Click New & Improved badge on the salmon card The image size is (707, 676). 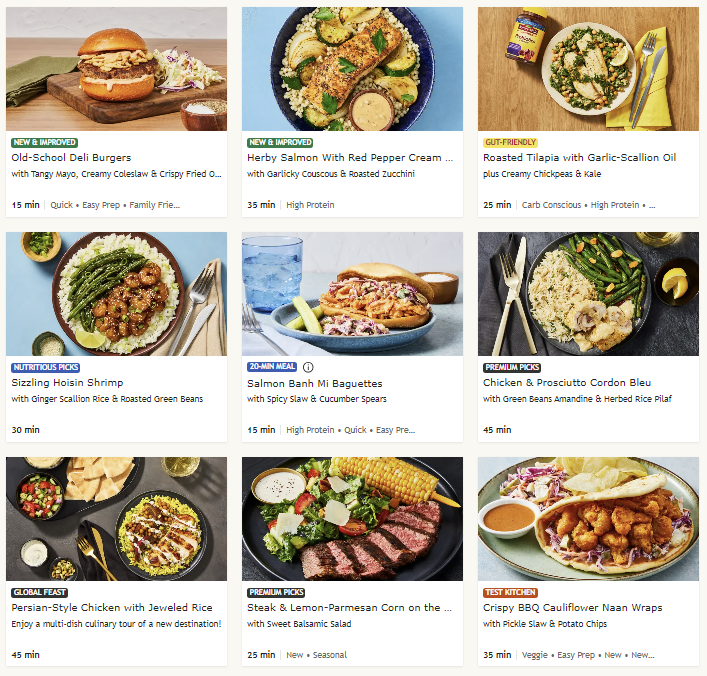pos(280,143)
